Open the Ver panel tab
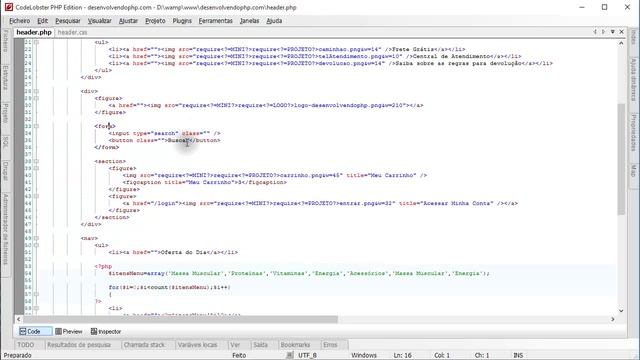Viewport: 640px width, 360px height. click(x=235, y=345)
